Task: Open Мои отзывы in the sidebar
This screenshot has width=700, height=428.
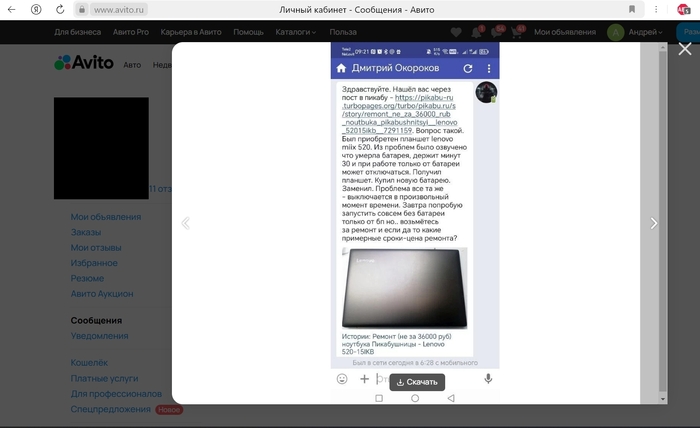Action: point(96,248)
